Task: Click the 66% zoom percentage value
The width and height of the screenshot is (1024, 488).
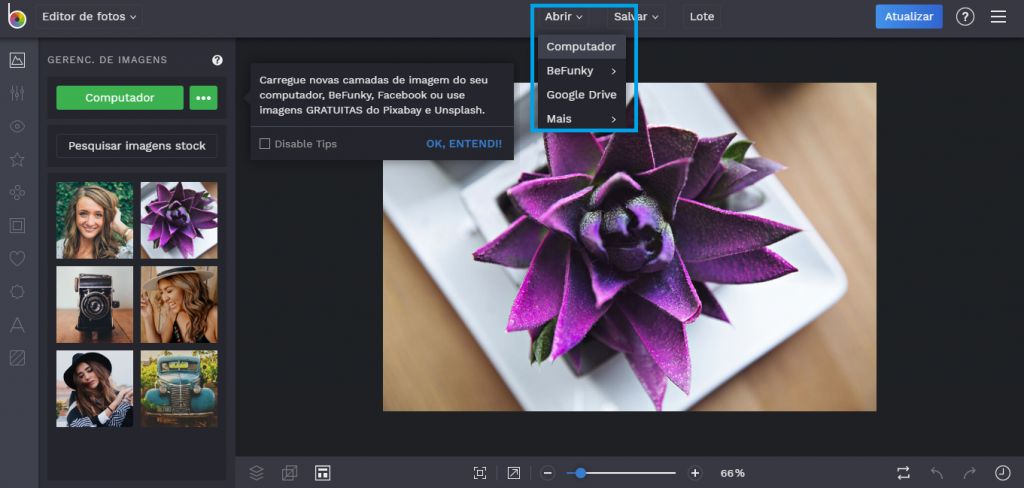Action: click(732, 473)
